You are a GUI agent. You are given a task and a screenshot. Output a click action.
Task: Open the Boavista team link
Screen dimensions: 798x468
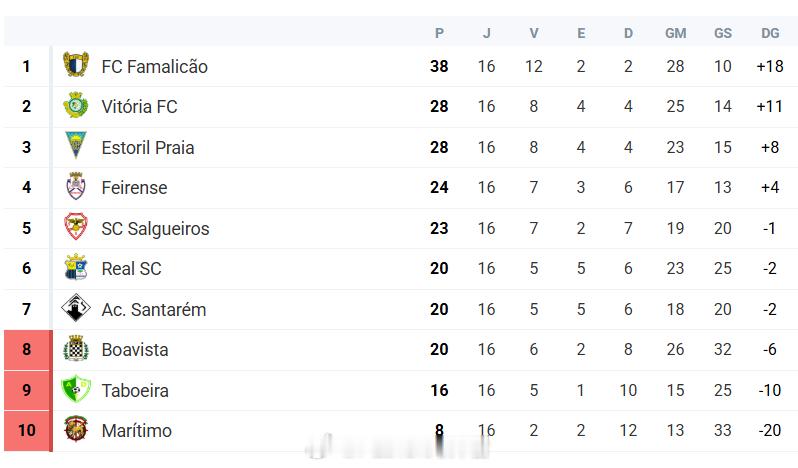tap(135, 350)
